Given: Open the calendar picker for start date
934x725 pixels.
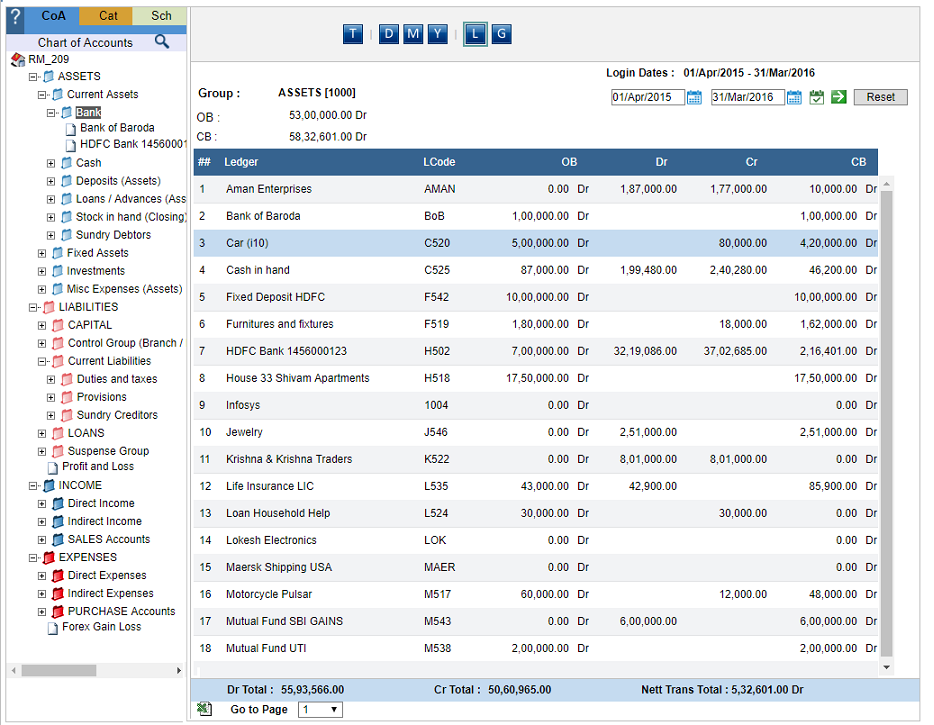Looking at the screenshot, I should click(x=694, y=97).
